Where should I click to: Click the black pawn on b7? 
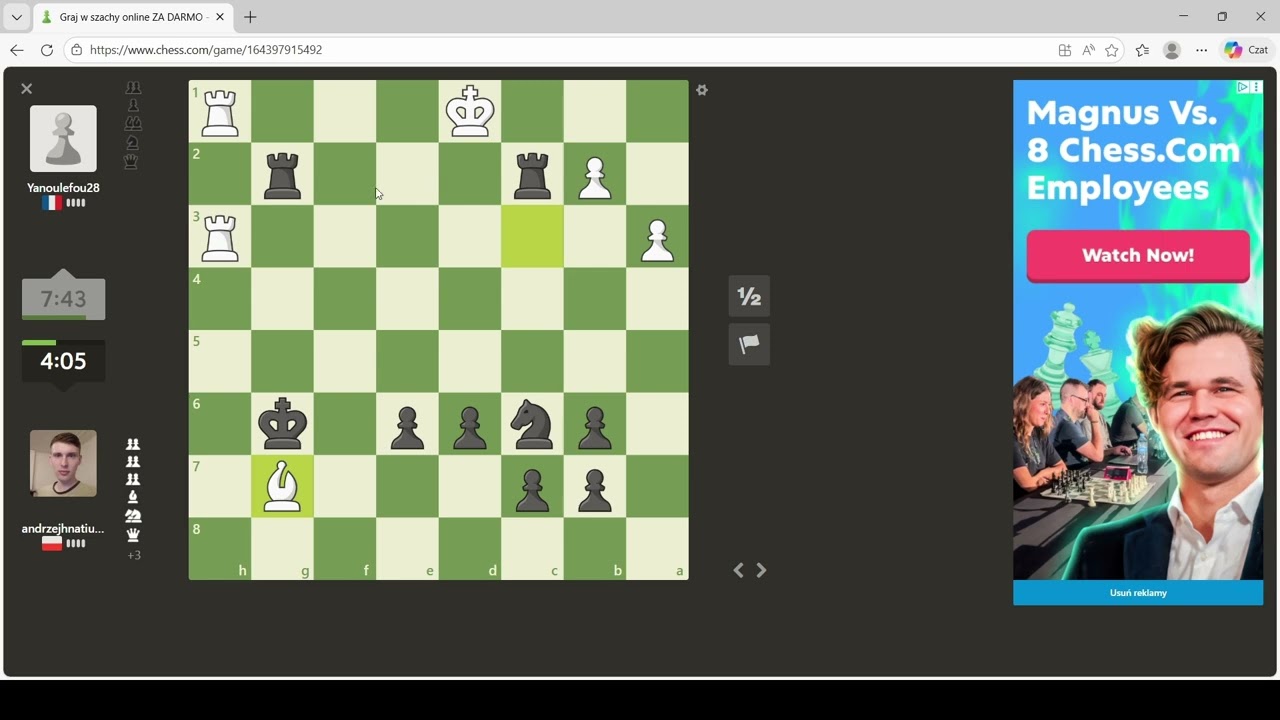(x=595, y=489)
